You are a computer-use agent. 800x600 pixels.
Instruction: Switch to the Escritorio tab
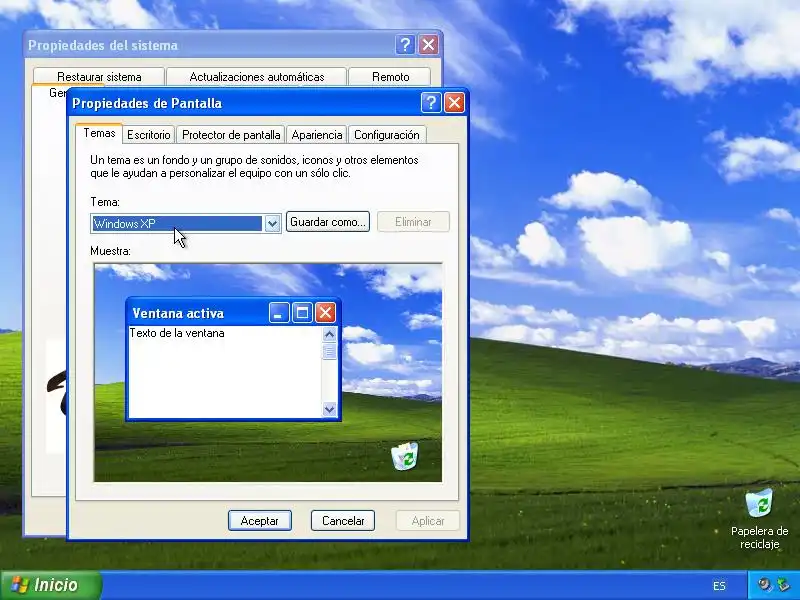pyautogui.click(x=148, y=135)
